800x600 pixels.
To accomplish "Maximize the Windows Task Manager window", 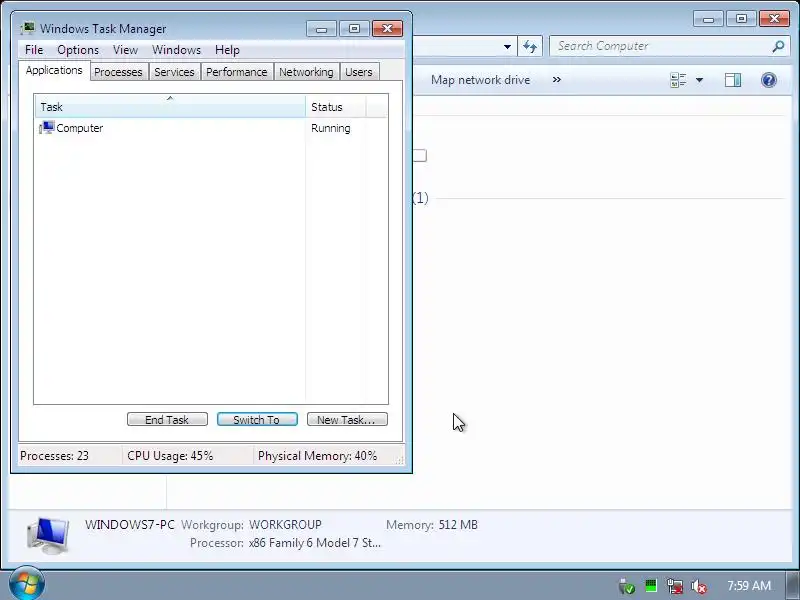I will coord(354,29).
